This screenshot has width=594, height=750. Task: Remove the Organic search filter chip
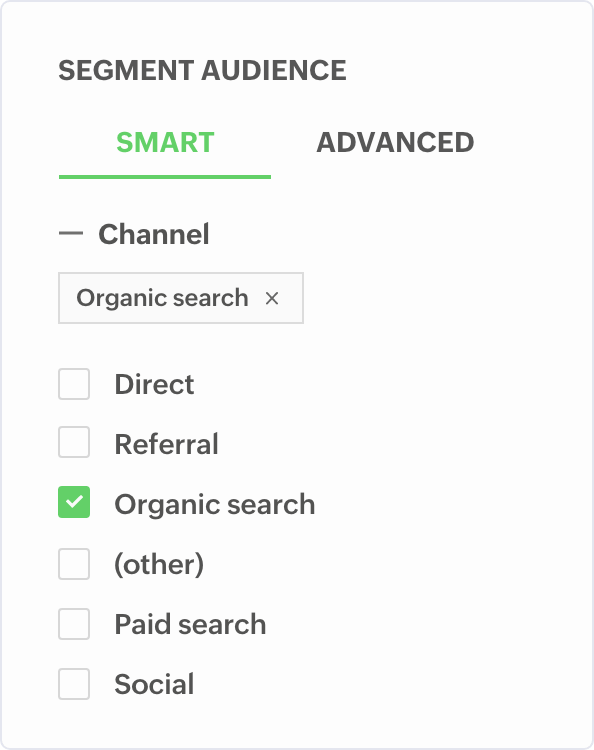tap(272, 298)
